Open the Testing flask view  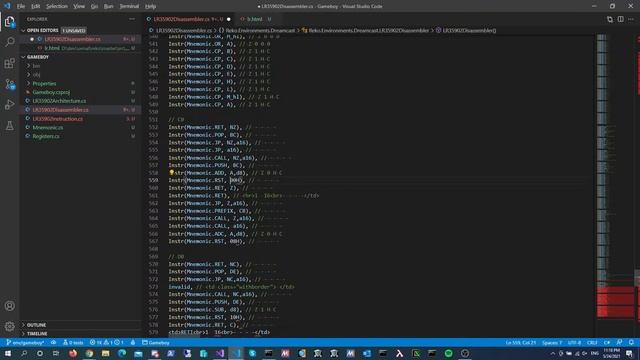[x=10, y=126]
